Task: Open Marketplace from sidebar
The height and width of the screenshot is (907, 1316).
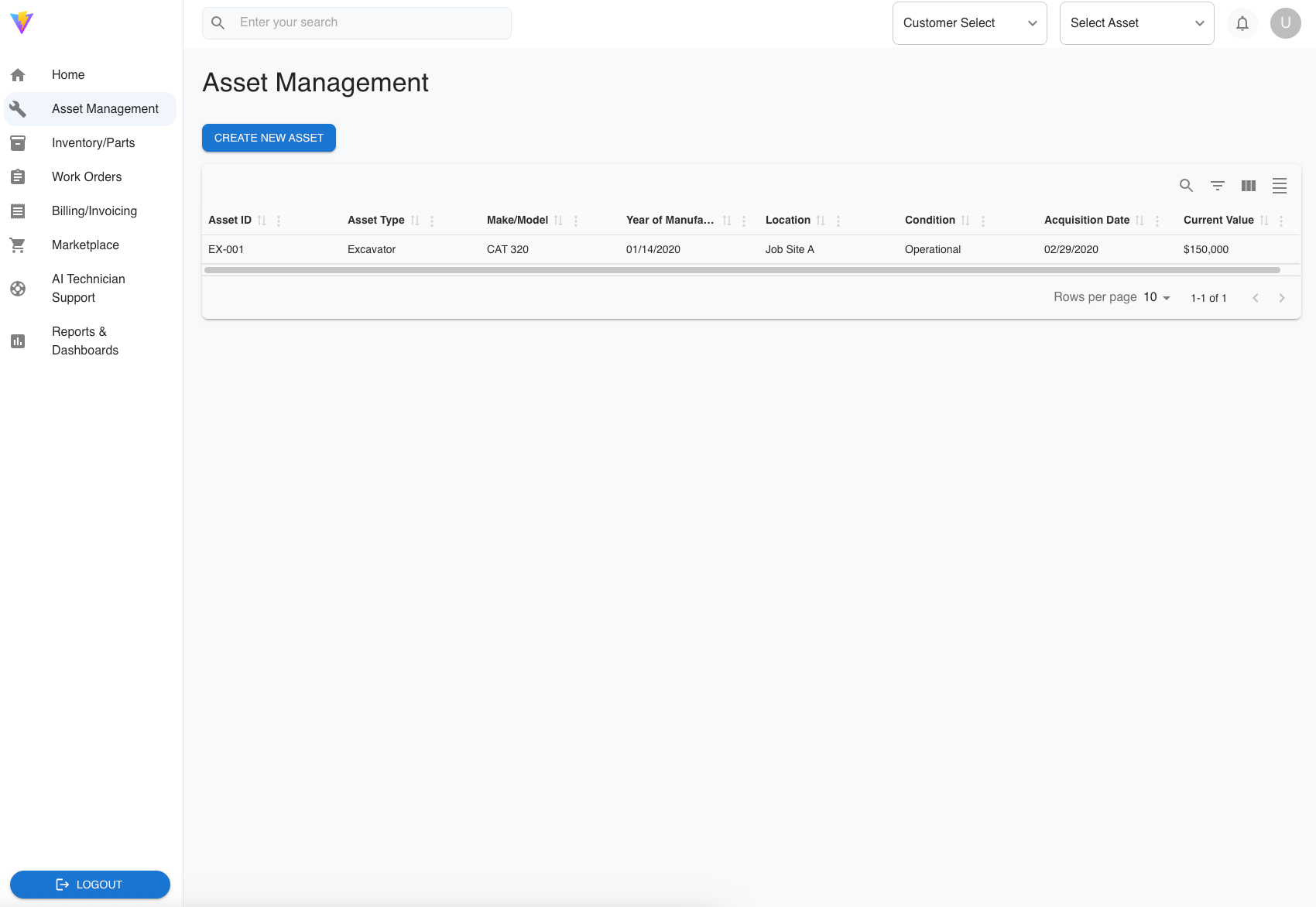Action: pos(91,245)
